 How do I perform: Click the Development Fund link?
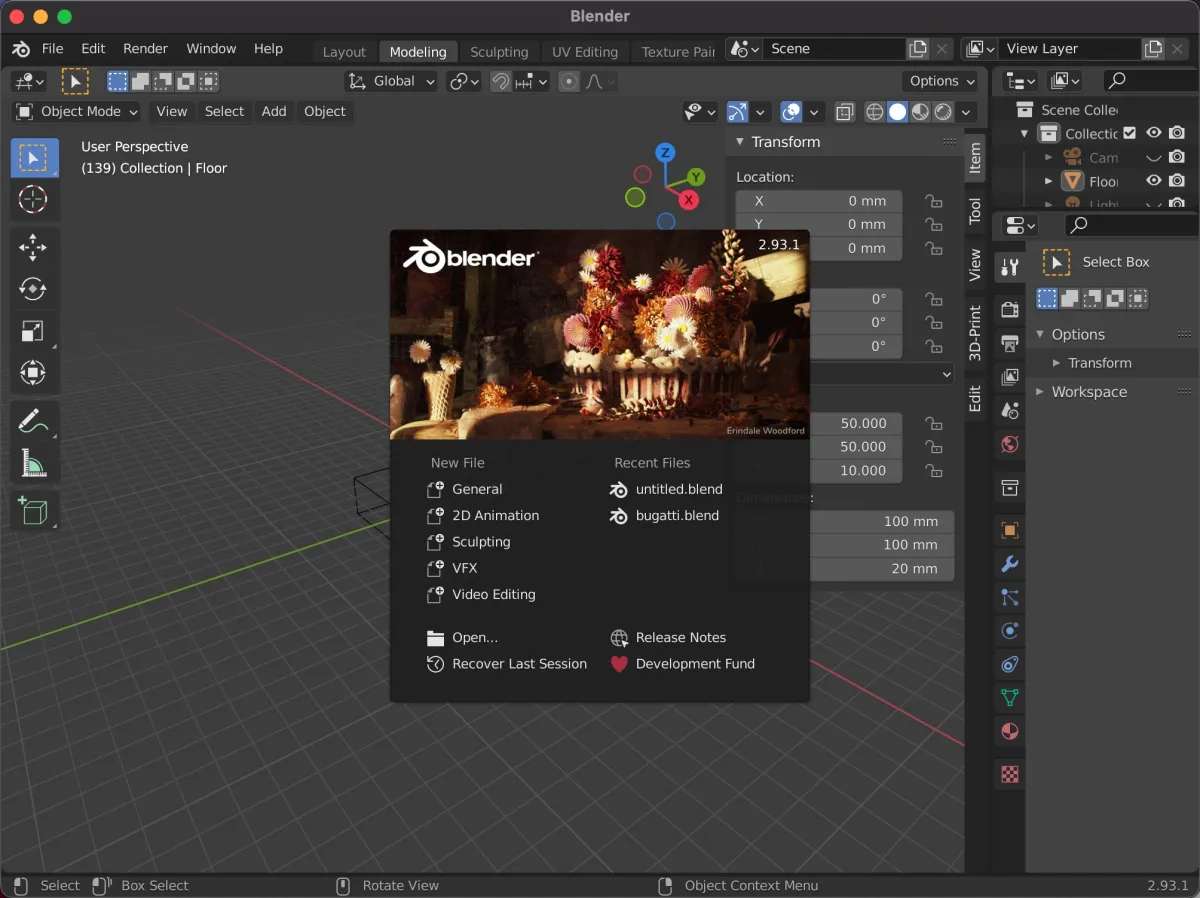point(683,663)
